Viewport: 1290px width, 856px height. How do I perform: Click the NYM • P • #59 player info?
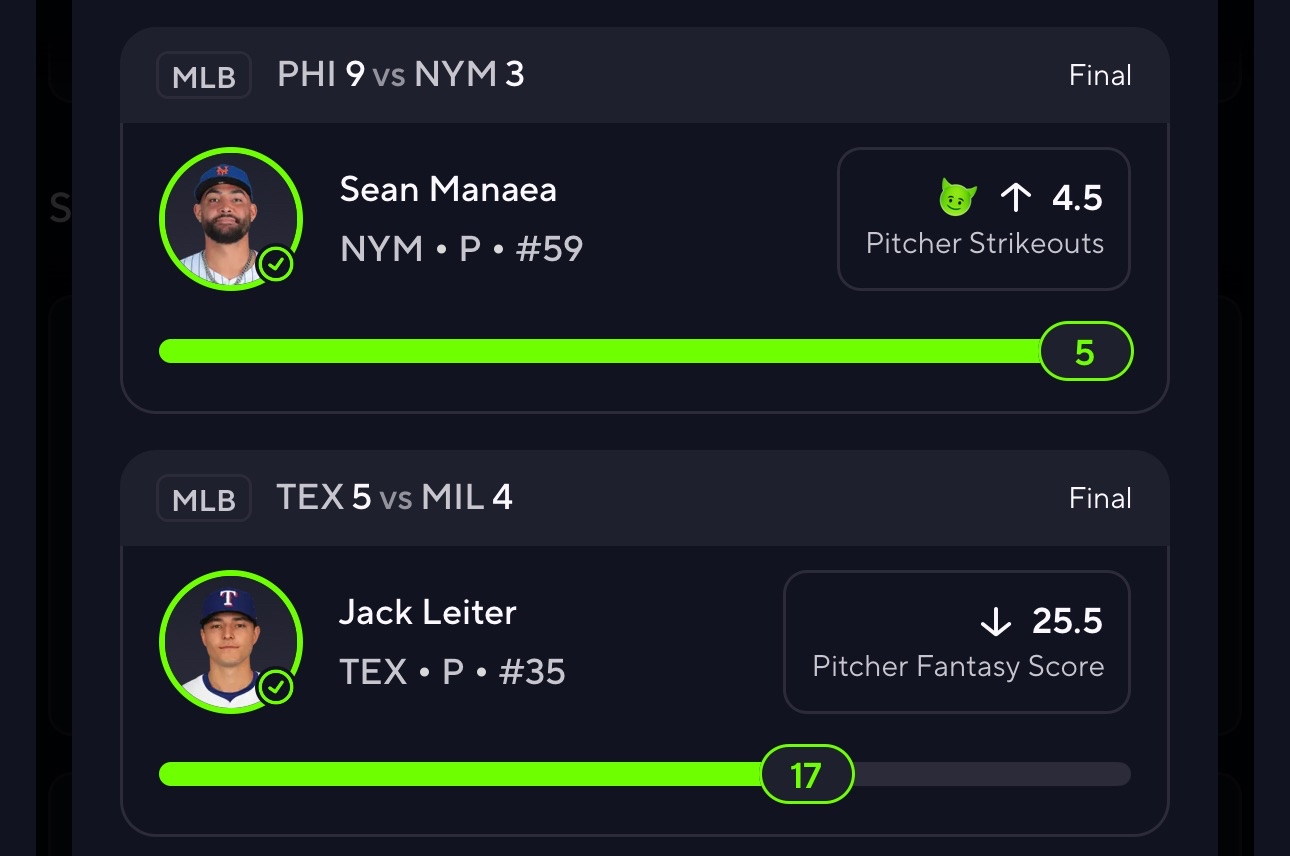(x=461, y=249)
